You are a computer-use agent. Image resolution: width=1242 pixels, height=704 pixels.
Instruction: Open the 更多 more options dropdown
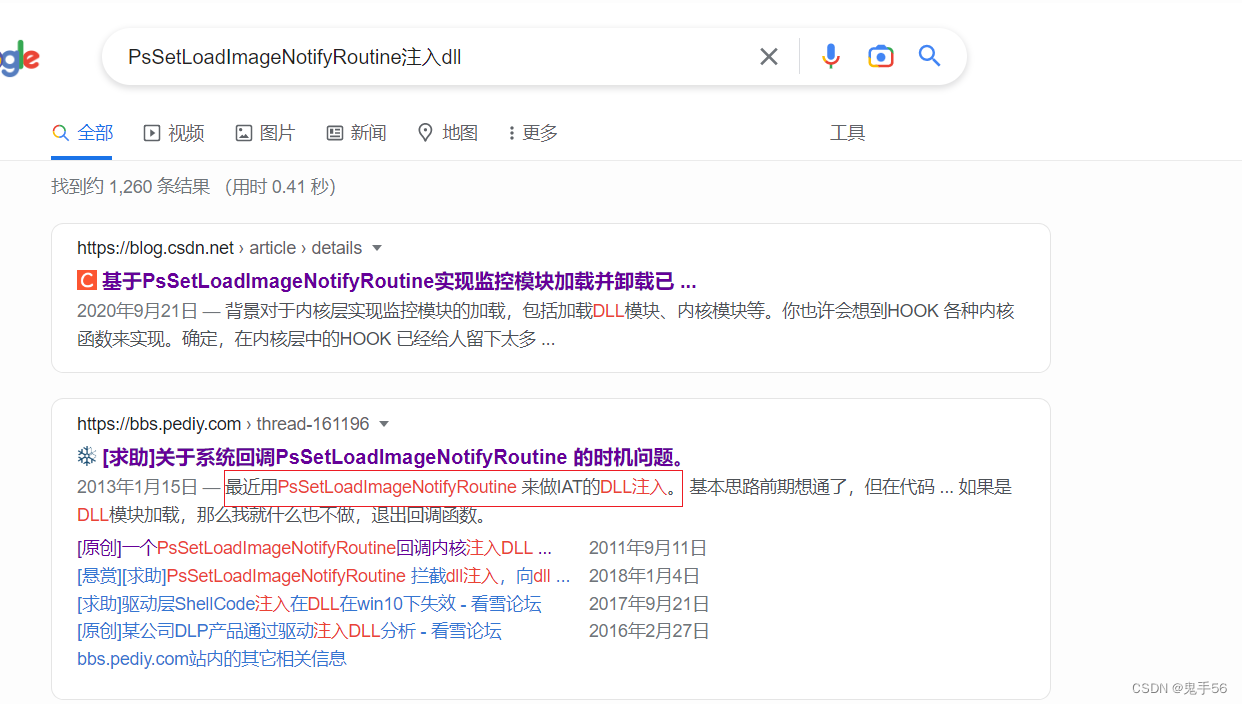(x=530, y=132)
